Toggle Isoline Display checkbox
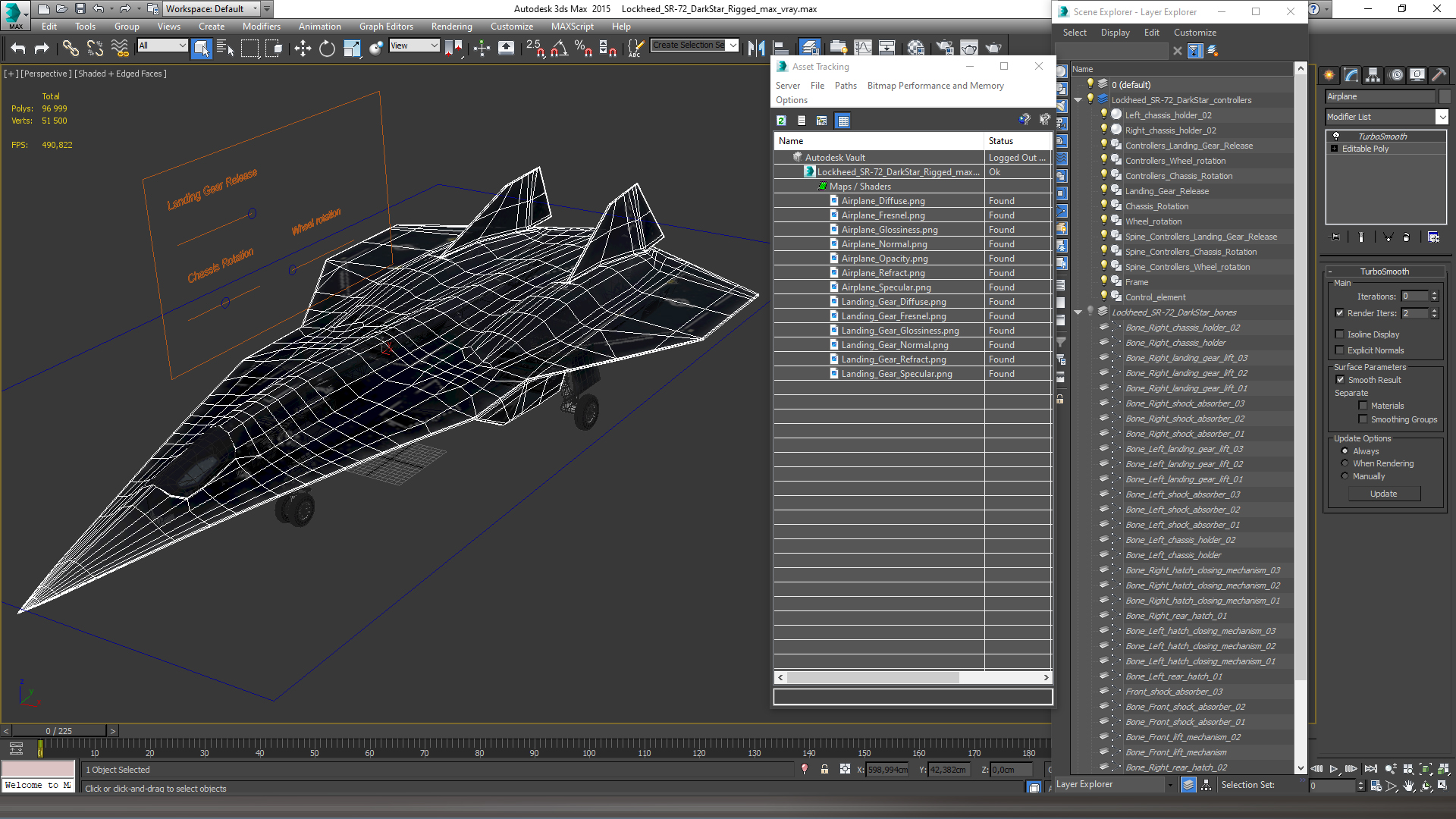 click(1340, 334)
